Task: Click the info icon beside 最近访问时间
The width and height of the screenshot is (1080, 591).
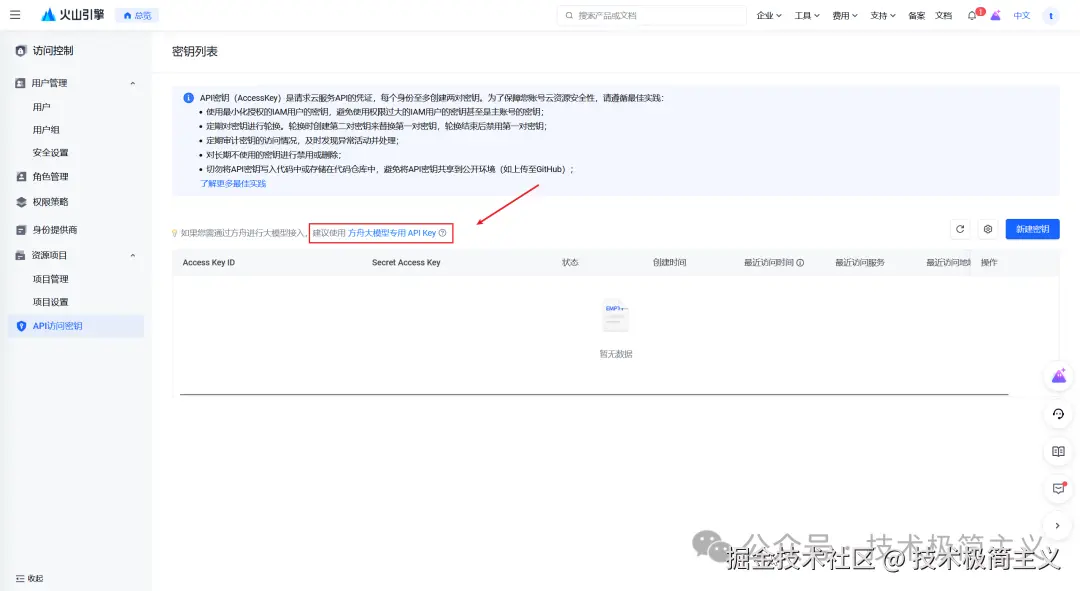Action: coord(800,262)
